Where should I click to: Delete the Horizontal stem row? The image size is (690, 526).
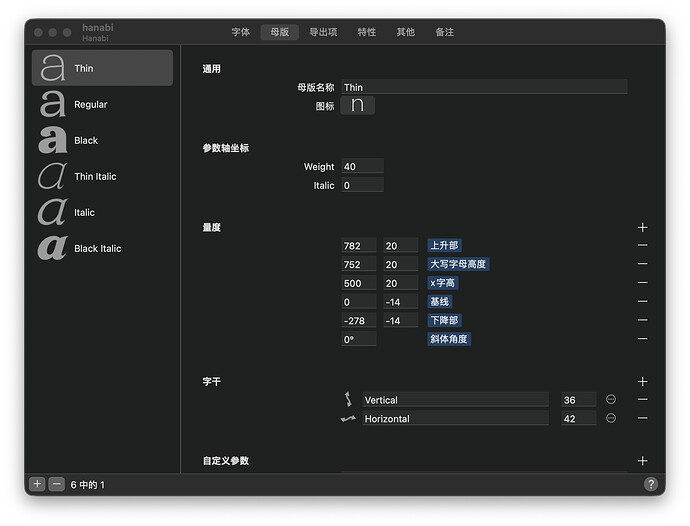point(642,418)
